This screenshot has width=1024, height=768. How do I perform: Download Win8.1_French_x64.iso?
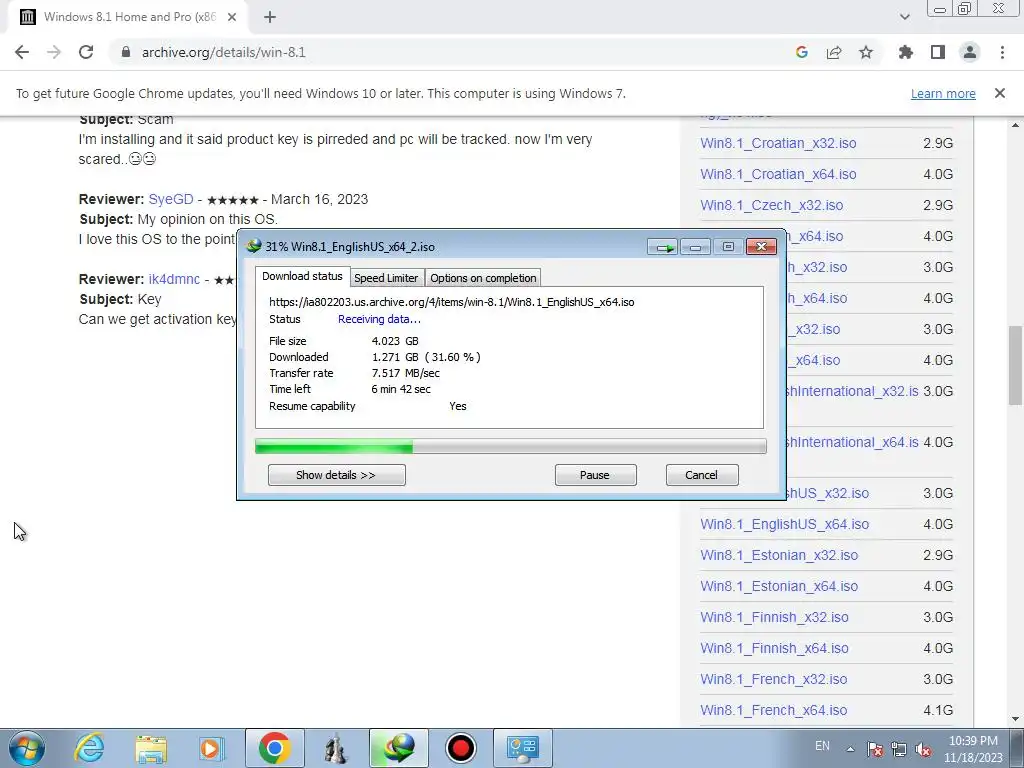773,711
